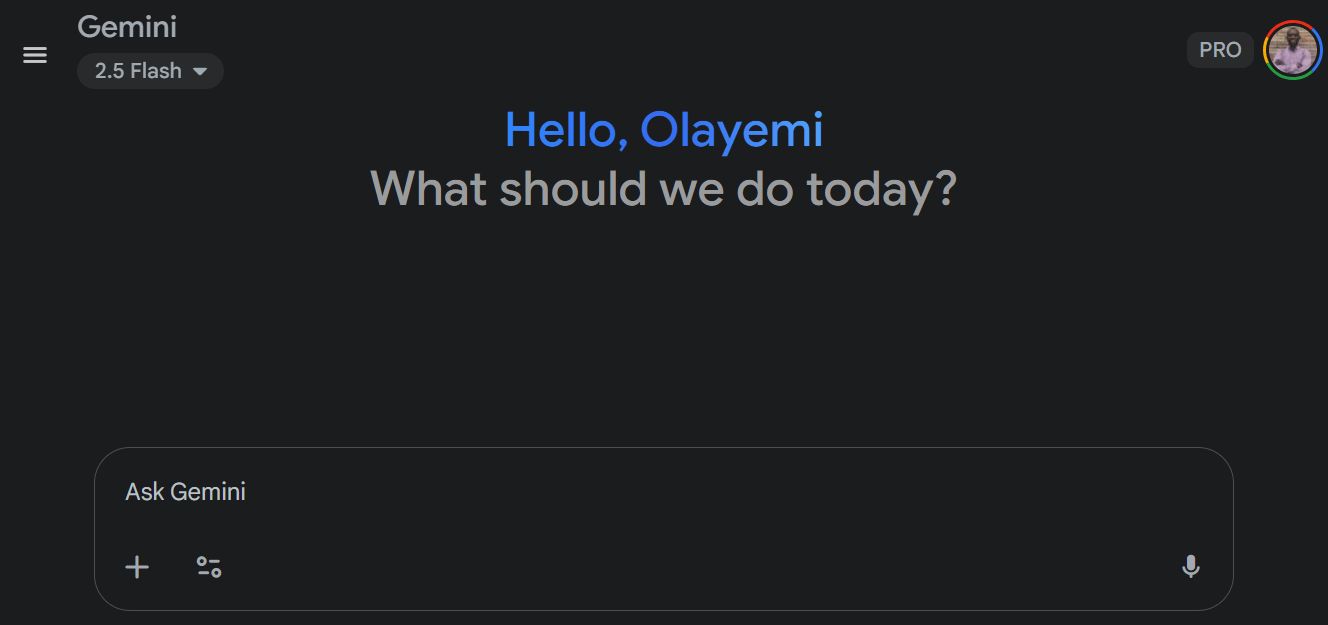This screenshot has height=625, width=1328.
Task: Click the word "Olayemi" in the greeting
Action: (732, 130)
